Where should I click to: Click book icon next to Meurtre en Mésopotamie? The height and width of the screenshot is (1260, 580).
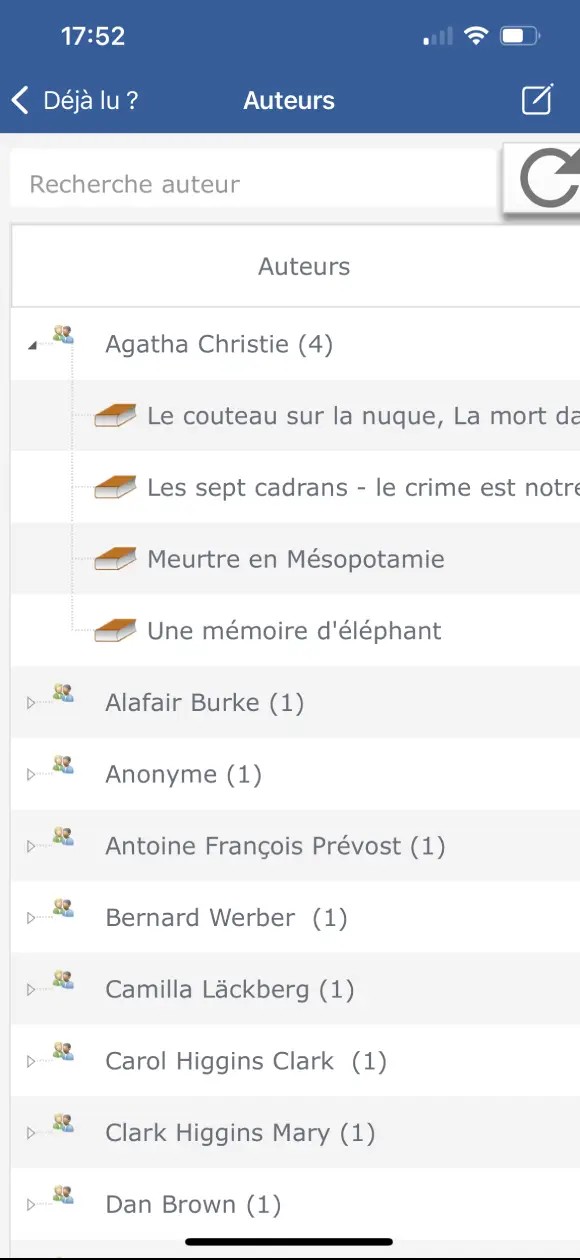coord(115,559)
